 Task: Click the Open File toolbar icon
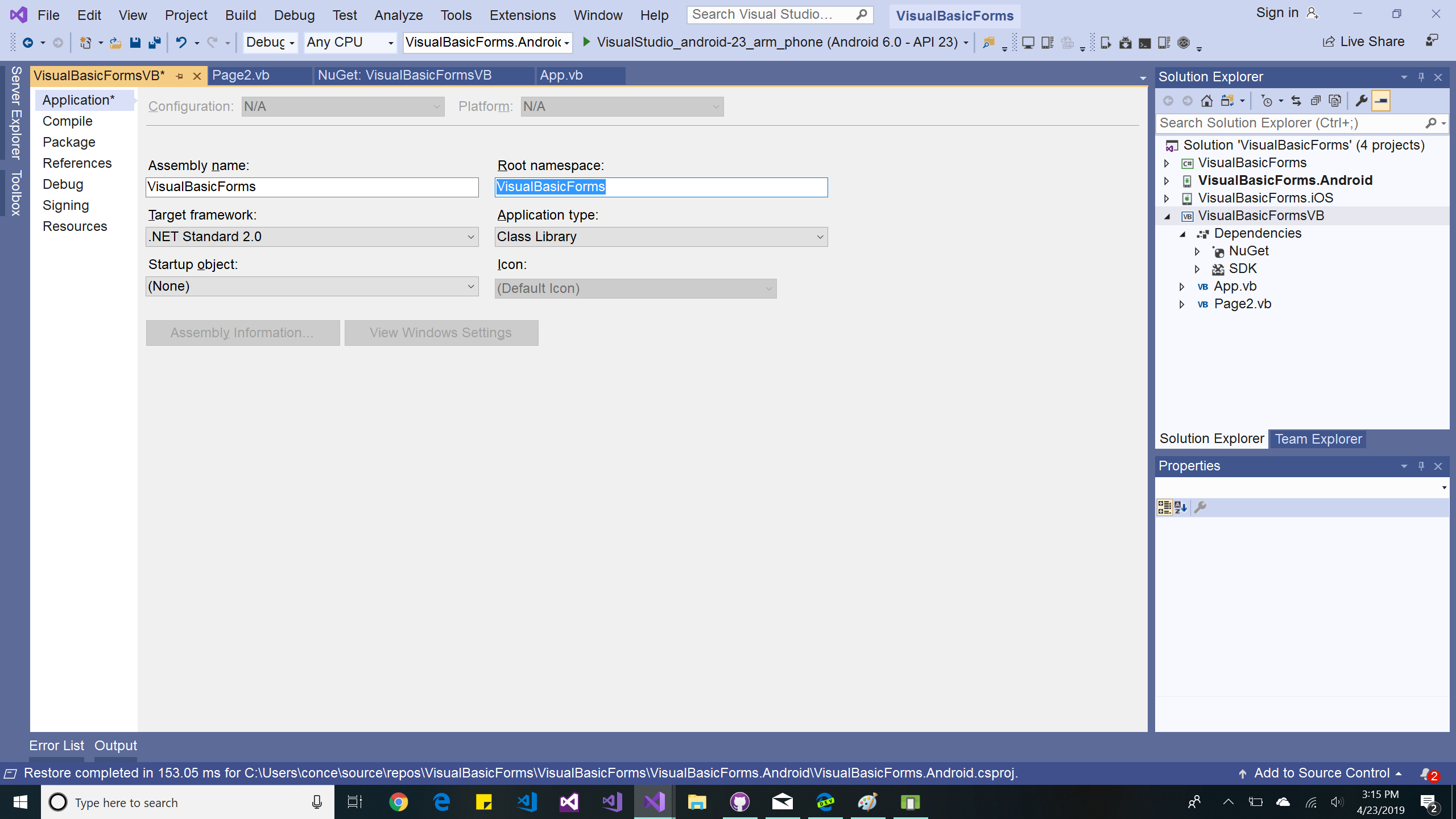pos(115,43)
